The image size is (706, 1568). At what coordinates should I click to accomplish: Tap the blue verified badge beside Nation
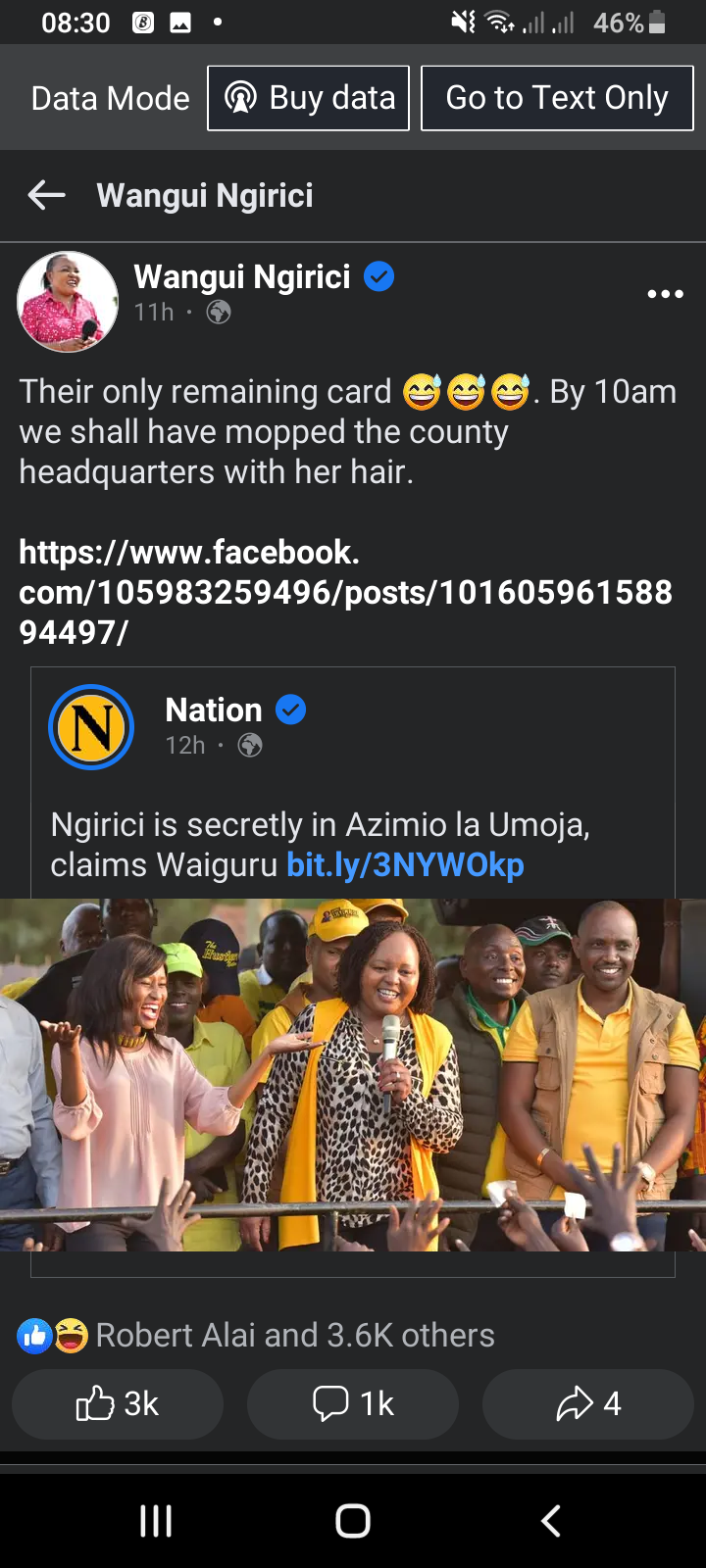[290, 710]
